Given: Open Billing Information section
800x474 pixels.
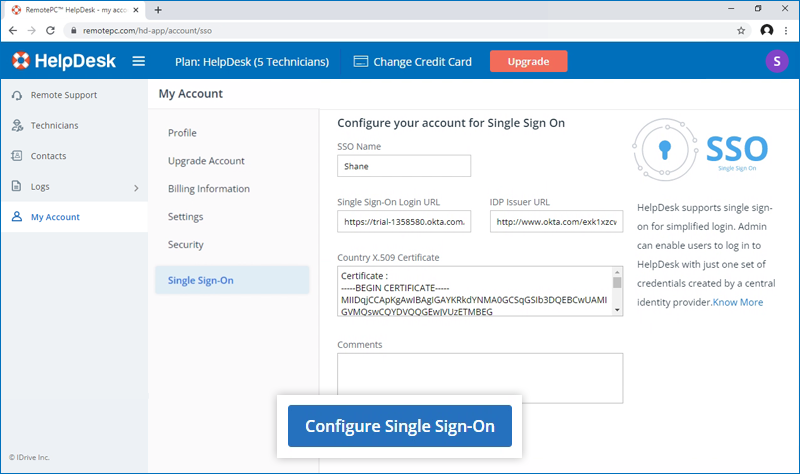Looking at the screenshot, I should click(x=208, y=189).
